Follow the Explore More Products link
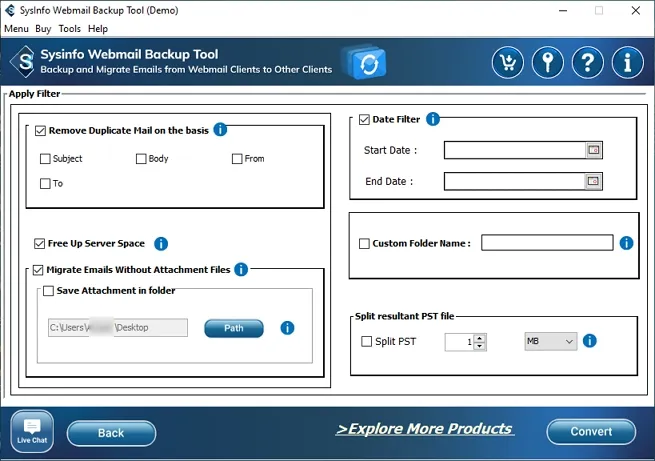The width and height of the screenshot is (655, 461). (425, 429)
